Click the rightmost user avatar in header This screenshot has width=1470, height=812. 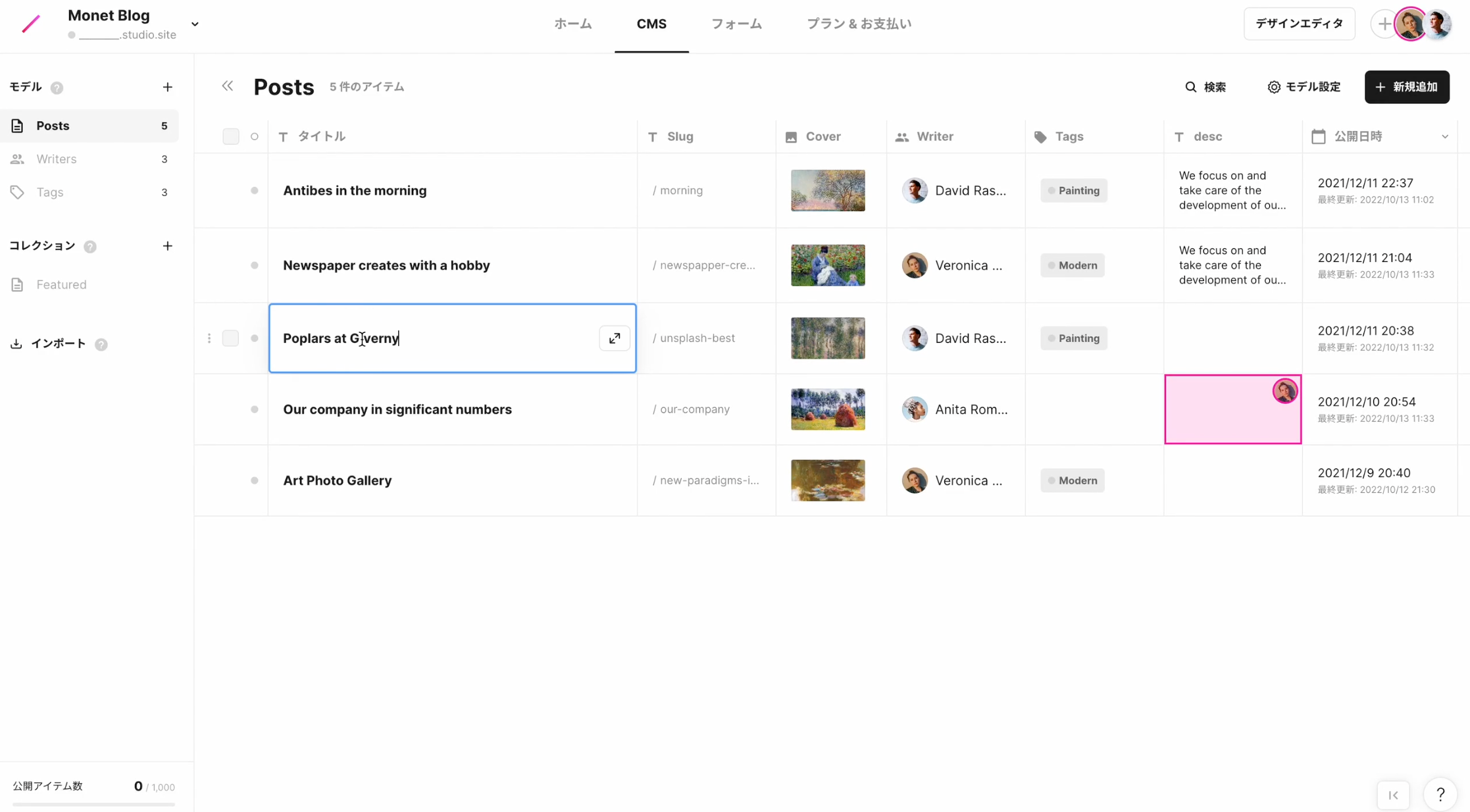coord(1439,24)
